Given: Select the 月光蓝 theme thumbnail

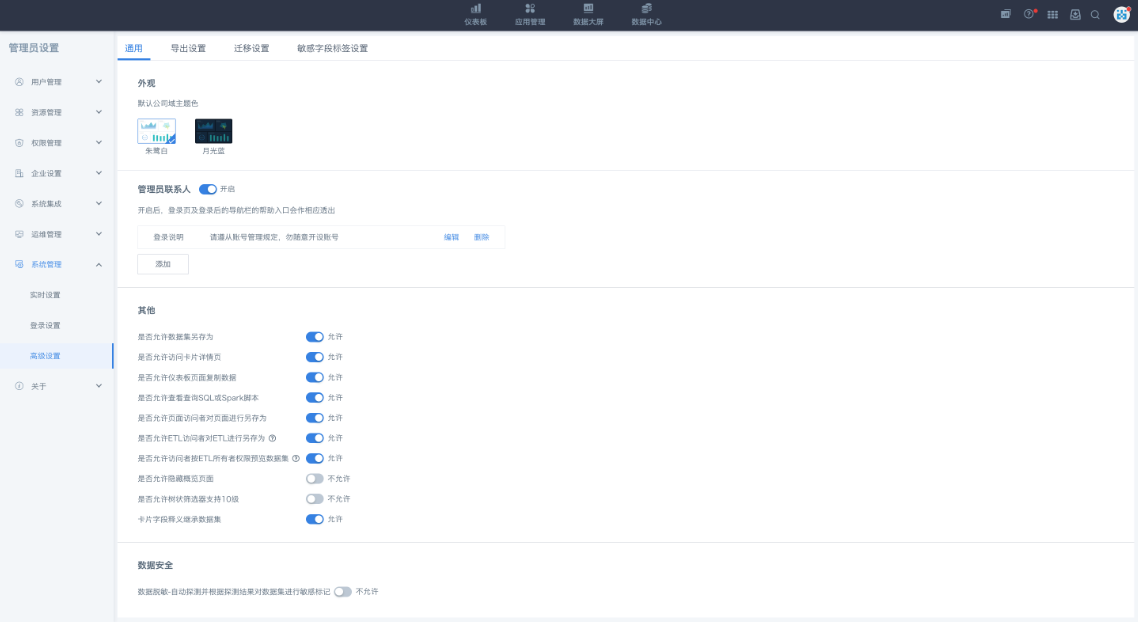Looking at the screenshot, I should point(213,131).
